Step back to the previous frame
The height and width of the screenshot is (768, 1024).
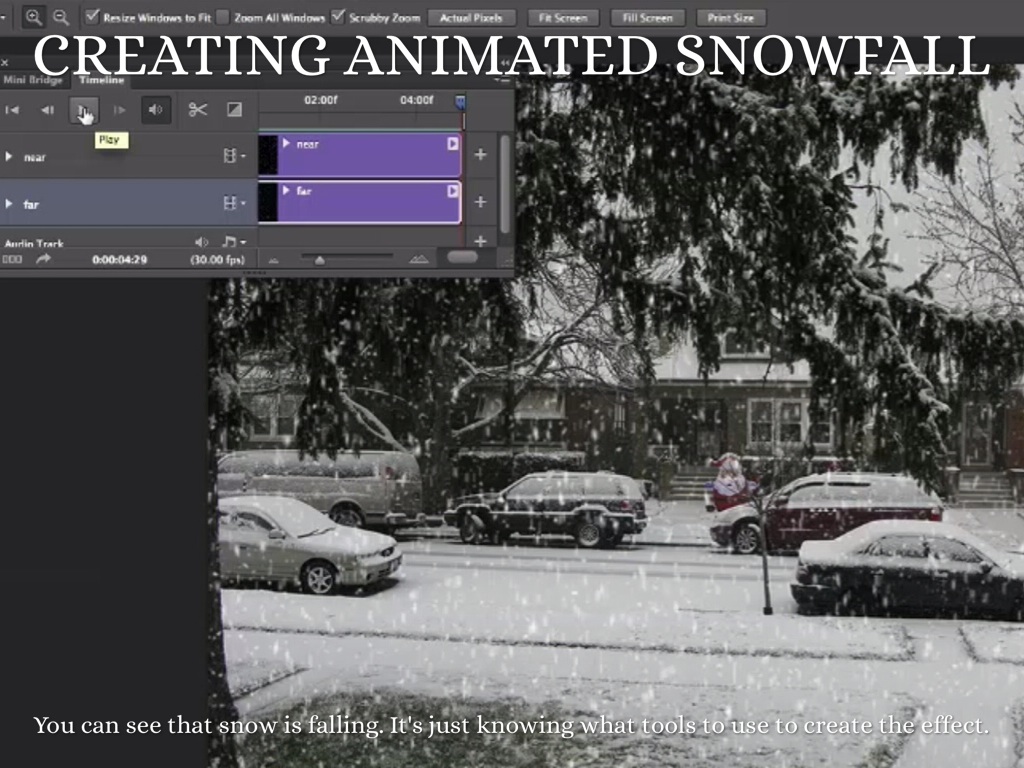click(47, 110)
